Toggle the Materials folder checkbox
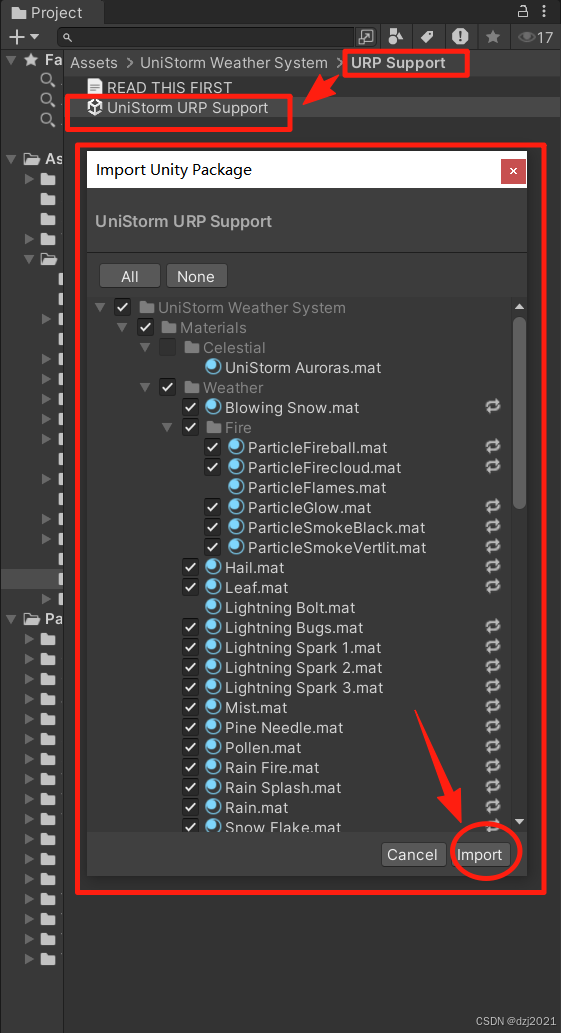 [145, 327]
